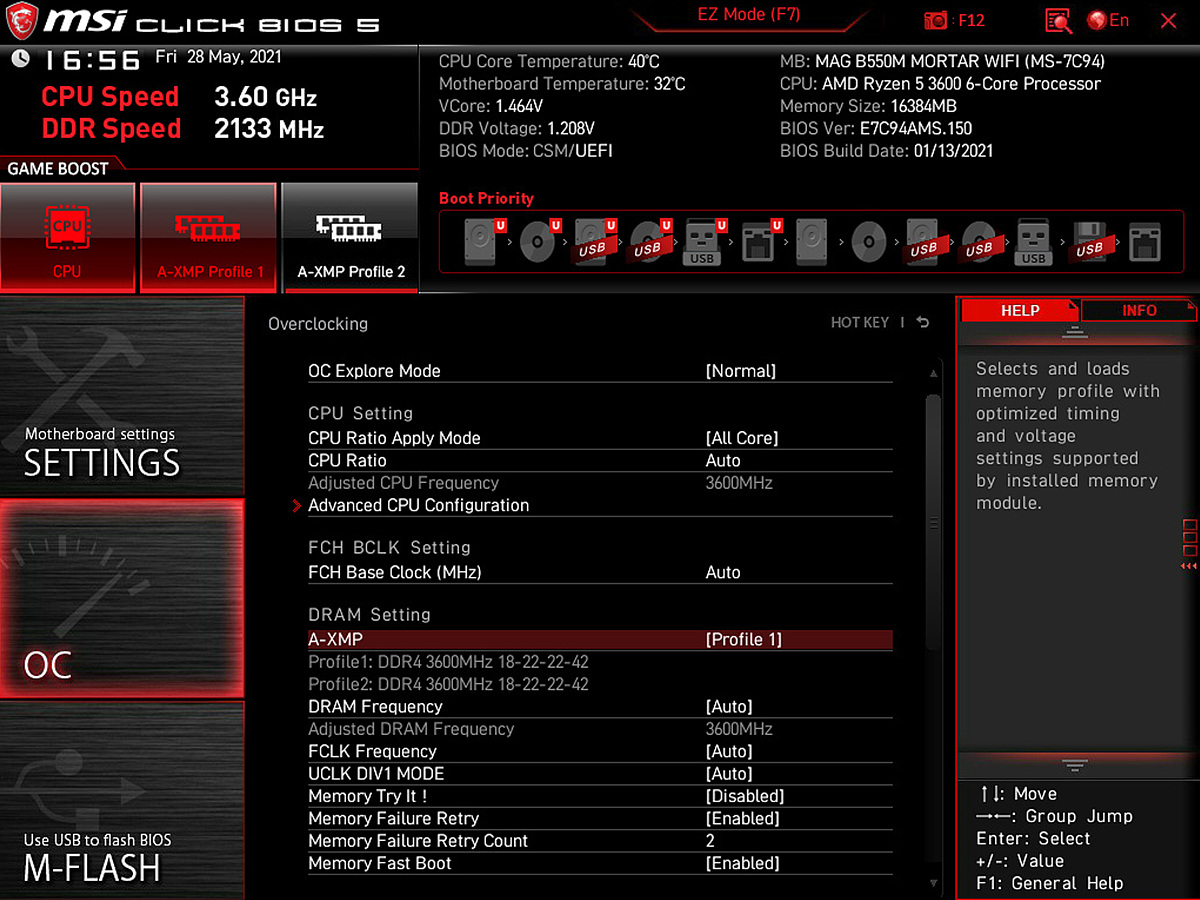
Task: Click the scrollbar down arrow
Action: coord(934,883)
